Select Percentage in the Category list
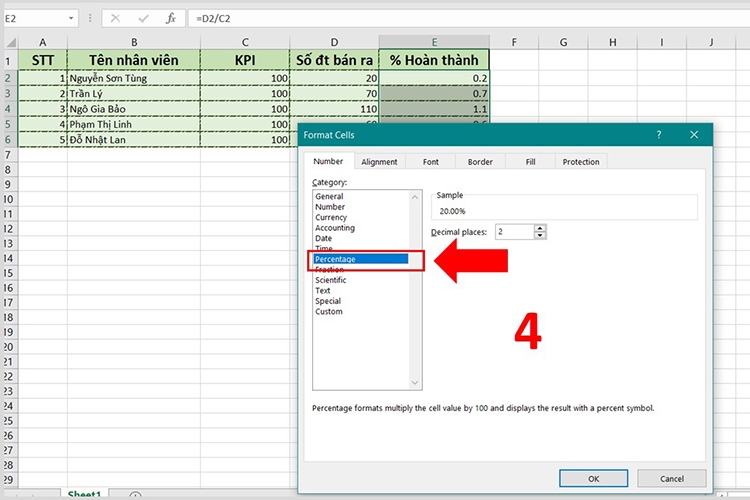 point(361,259)
